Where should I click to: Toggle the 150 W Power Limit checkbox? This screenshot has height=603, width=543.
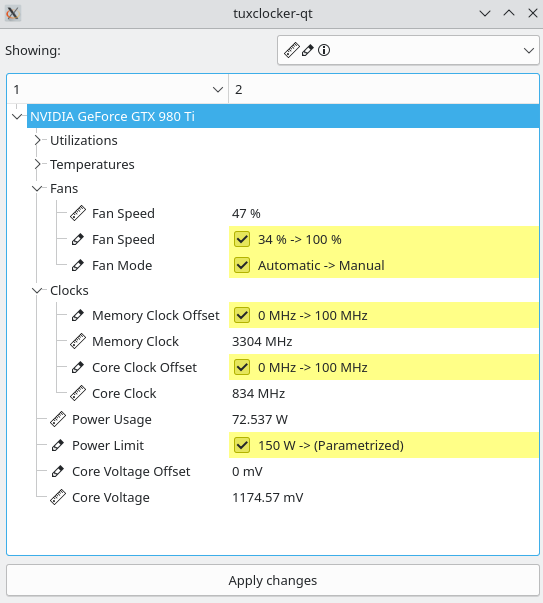pos(242,445)
